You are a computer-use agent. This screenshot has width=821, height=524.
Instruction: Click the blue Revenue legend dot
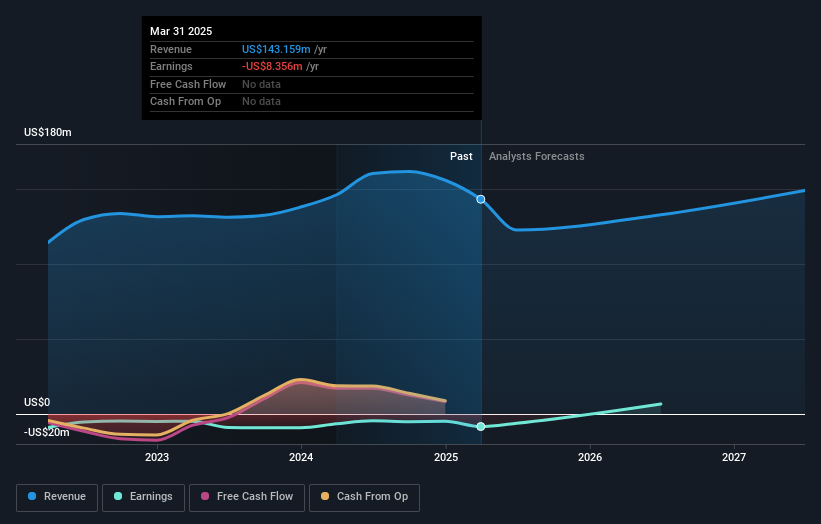(x=32, y=496)
